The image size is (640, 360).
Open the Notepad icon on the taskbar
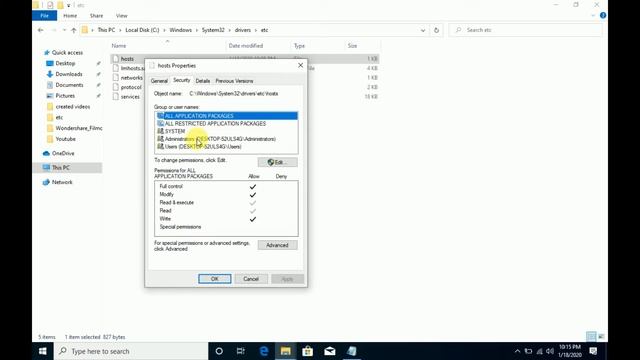click(351, 351)
